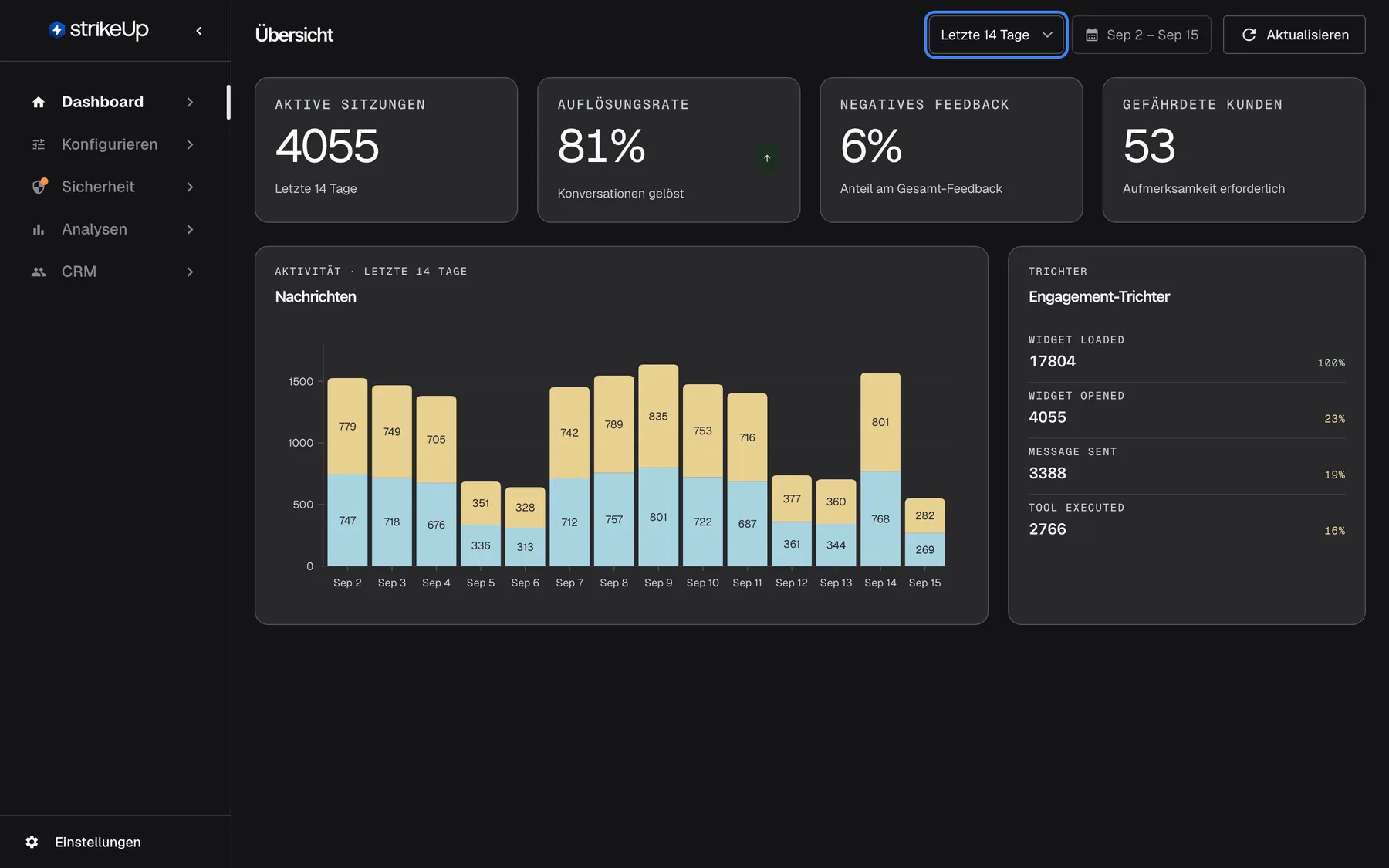Open the Letzte 14 Tage dropdown
The width and height of the screenshot is (1389, 868).
pos(996,35)
